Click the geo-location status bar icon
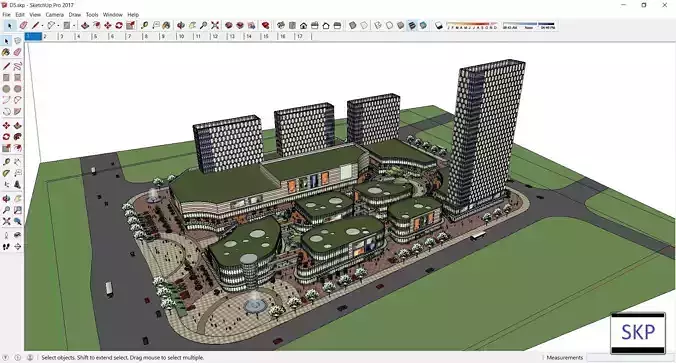676x363 pixels. click(6, 357)
